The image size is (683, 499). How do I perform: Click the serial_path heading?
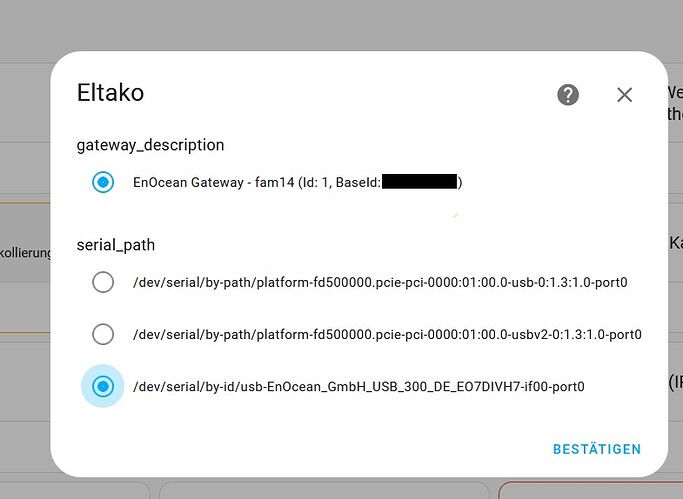[115, 244]
